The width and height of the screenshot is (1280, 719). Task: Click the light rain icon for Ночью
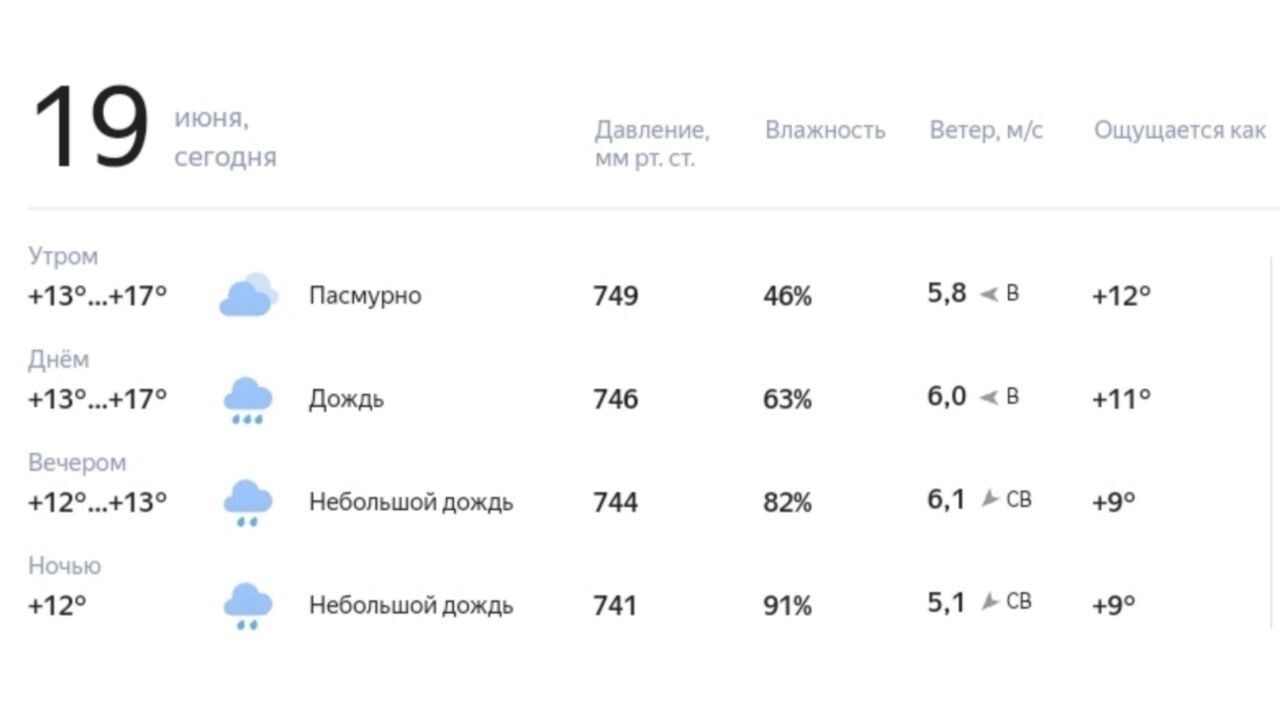click(247, 606)
